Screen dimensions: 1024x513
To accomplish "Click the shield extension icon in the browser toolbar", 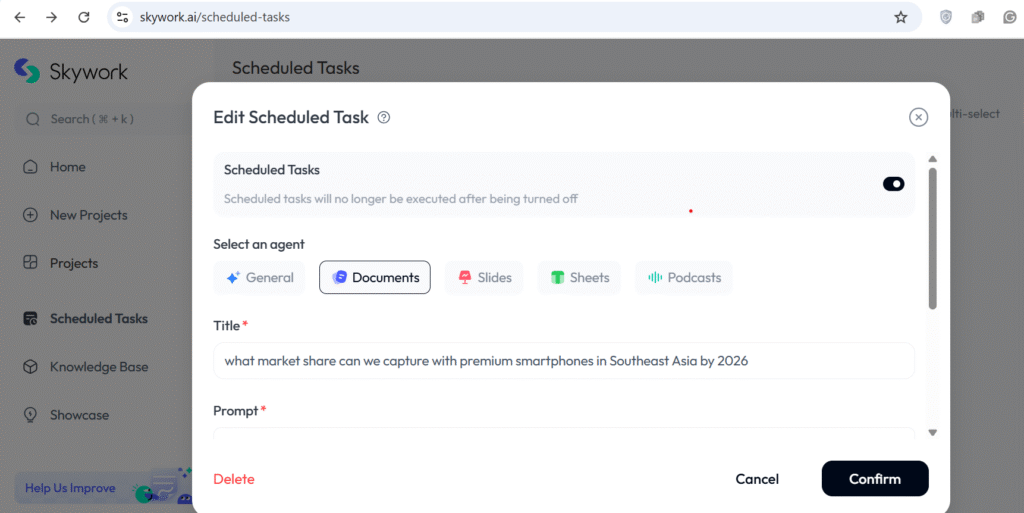I will pyautogui.click(x=945, y=18).
